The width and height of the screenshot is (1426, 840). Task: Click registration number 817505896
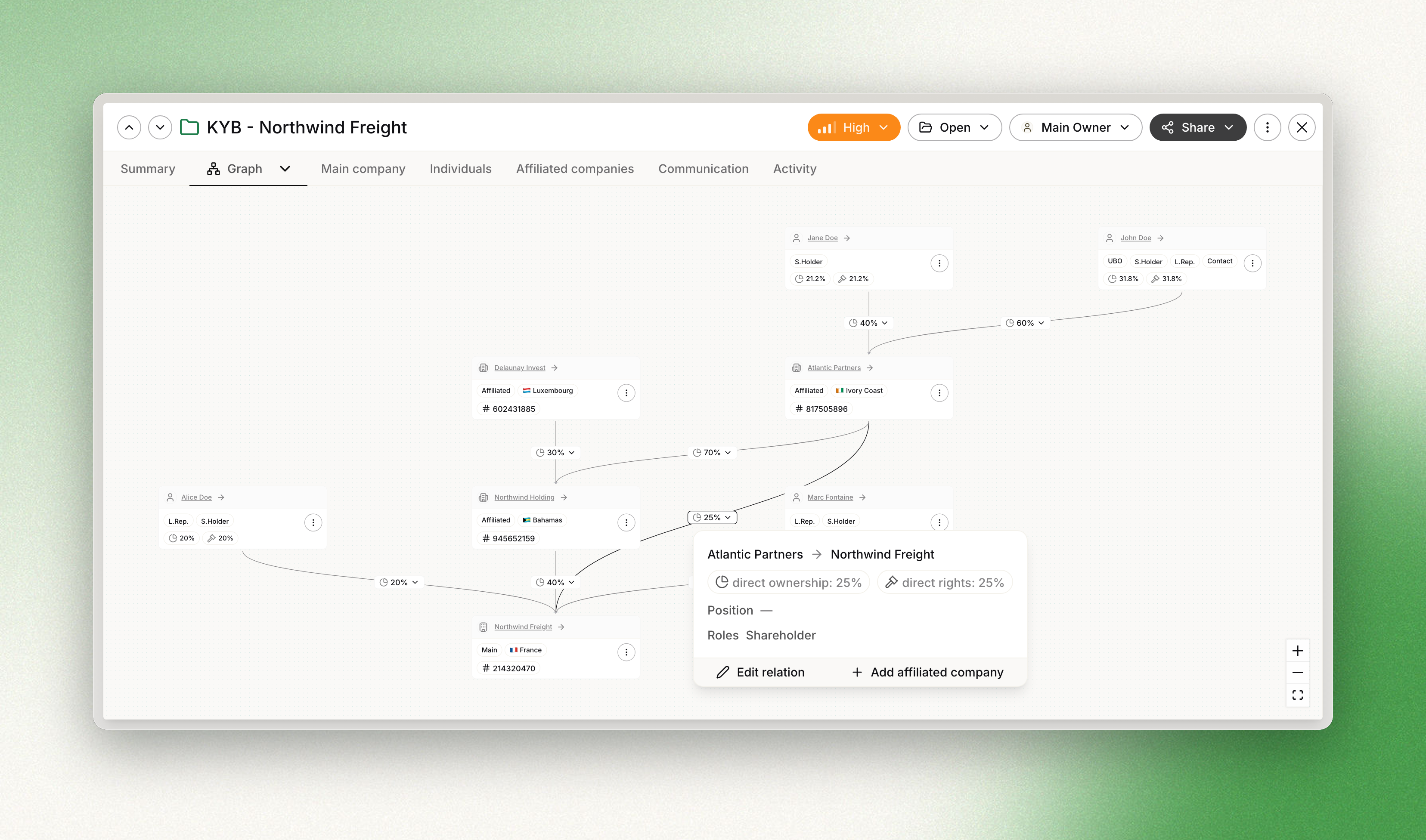821,409
